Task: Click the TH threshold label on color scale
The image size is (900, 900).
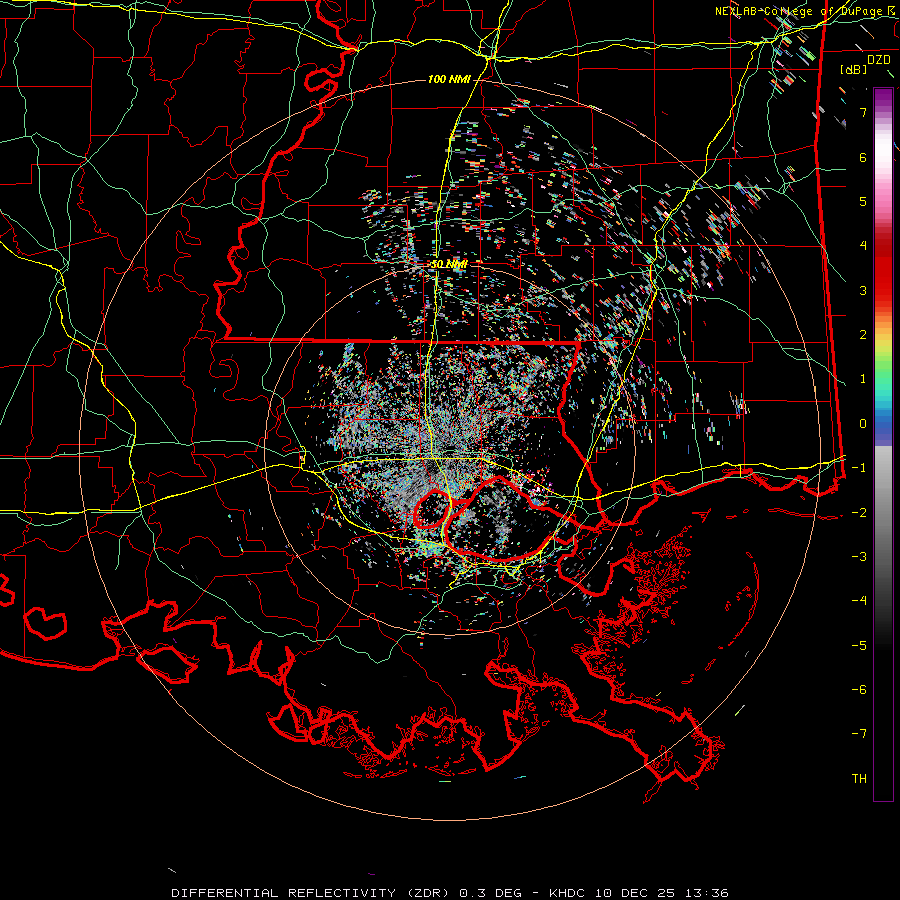Action: point(859,779)
